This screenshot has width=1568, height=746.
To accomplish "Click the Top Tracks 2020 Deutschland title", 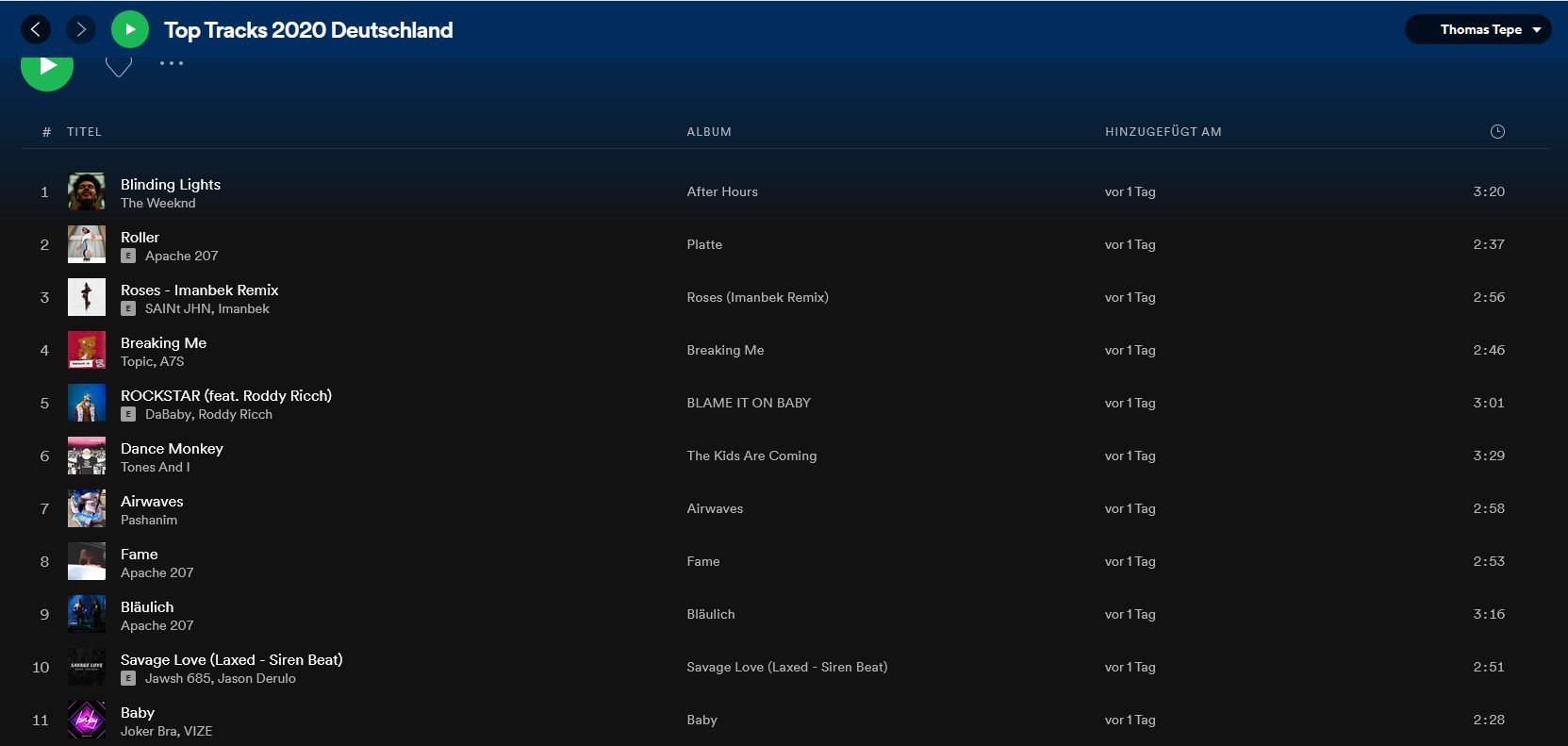I will tap(308, 30).
